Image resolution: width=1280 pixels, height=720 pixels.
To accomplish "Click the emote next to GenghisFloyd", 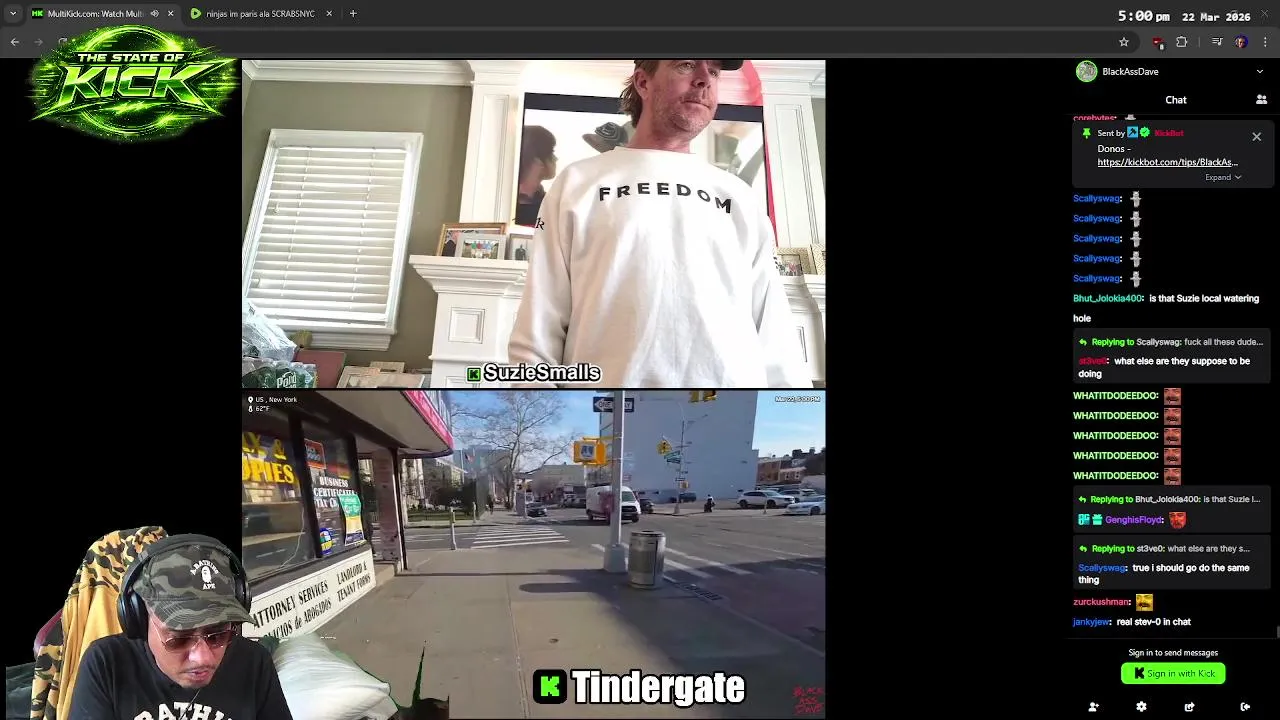I will (1177, 520).
